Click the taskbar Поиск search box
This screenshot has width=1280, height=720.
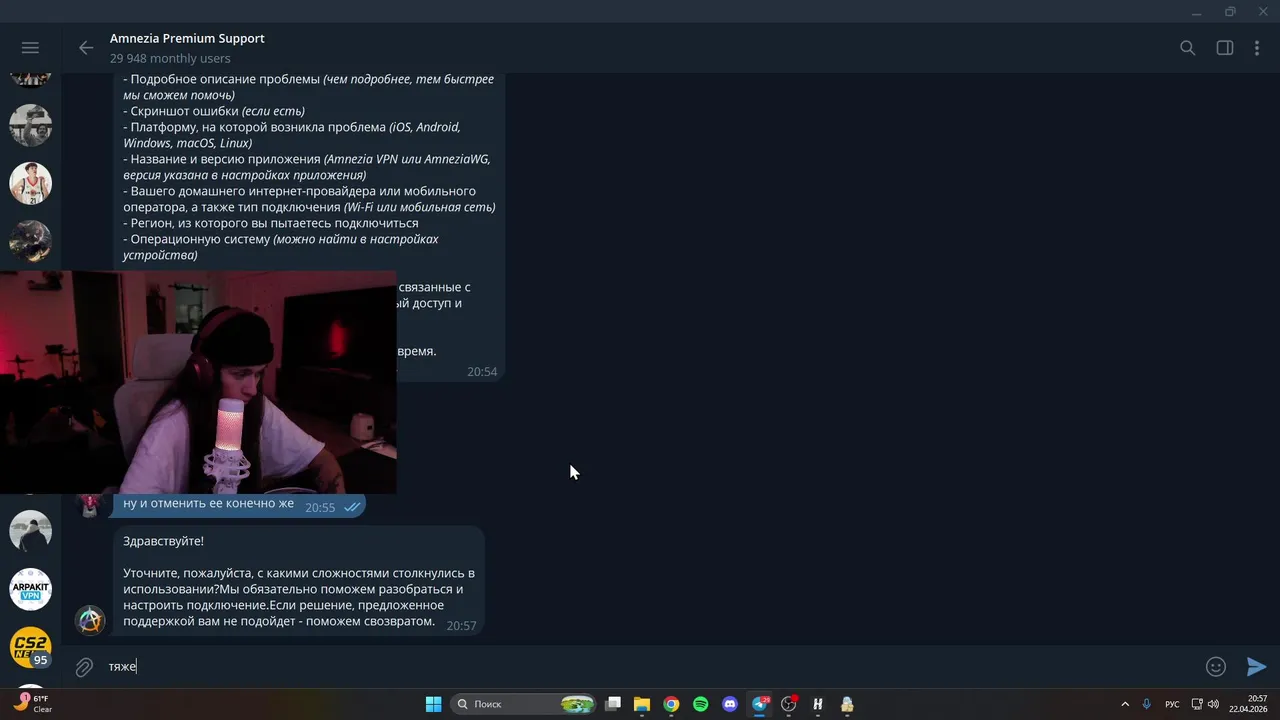(524, 704)
